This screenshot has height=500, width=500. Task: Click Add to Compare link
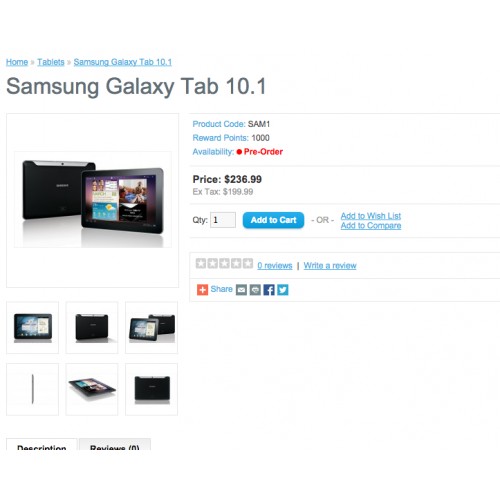[371, 226]
